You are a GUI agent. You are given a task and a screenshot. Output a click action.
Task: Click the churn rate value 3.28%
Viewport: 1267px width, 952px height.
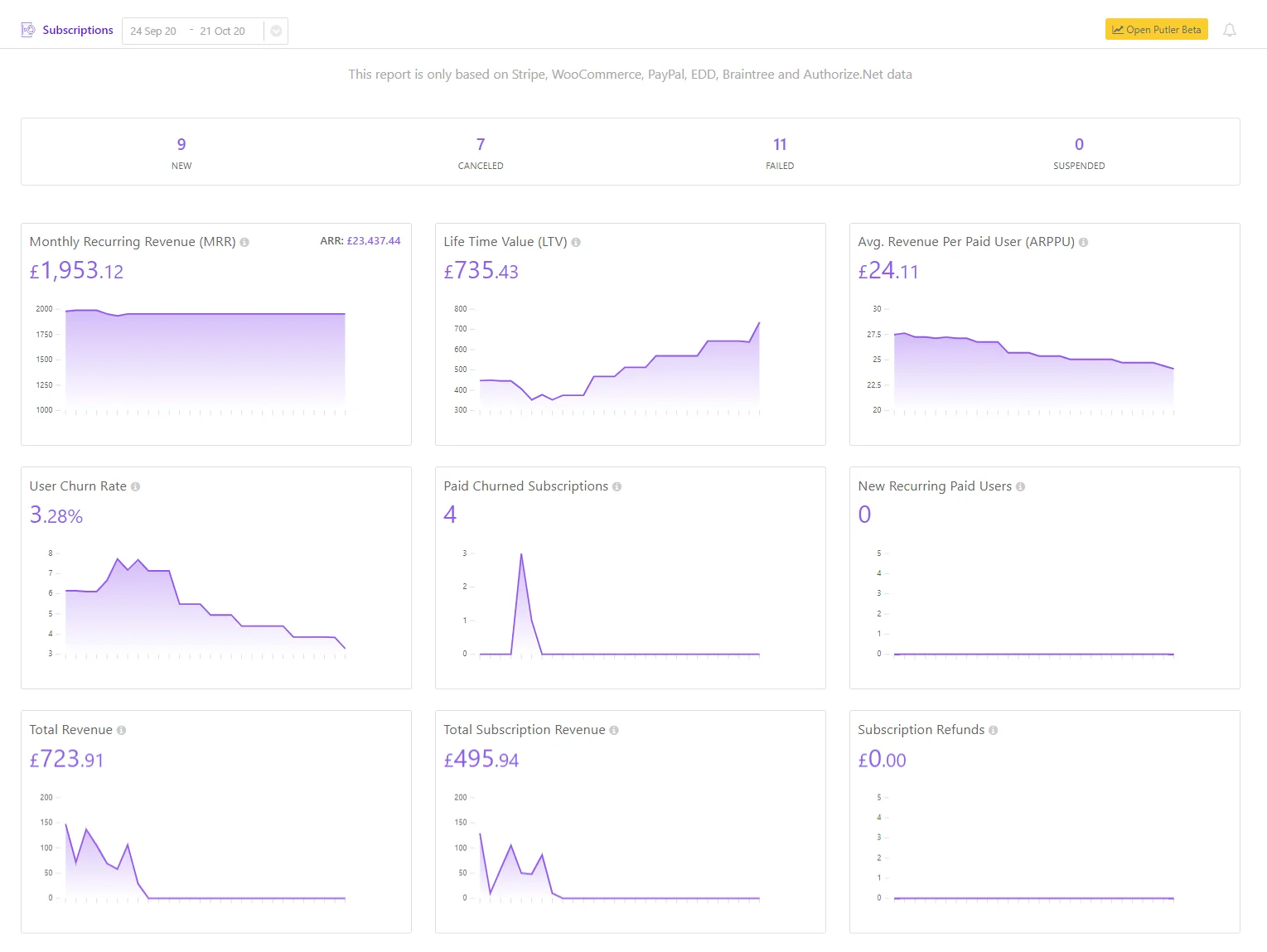[56, 515]
